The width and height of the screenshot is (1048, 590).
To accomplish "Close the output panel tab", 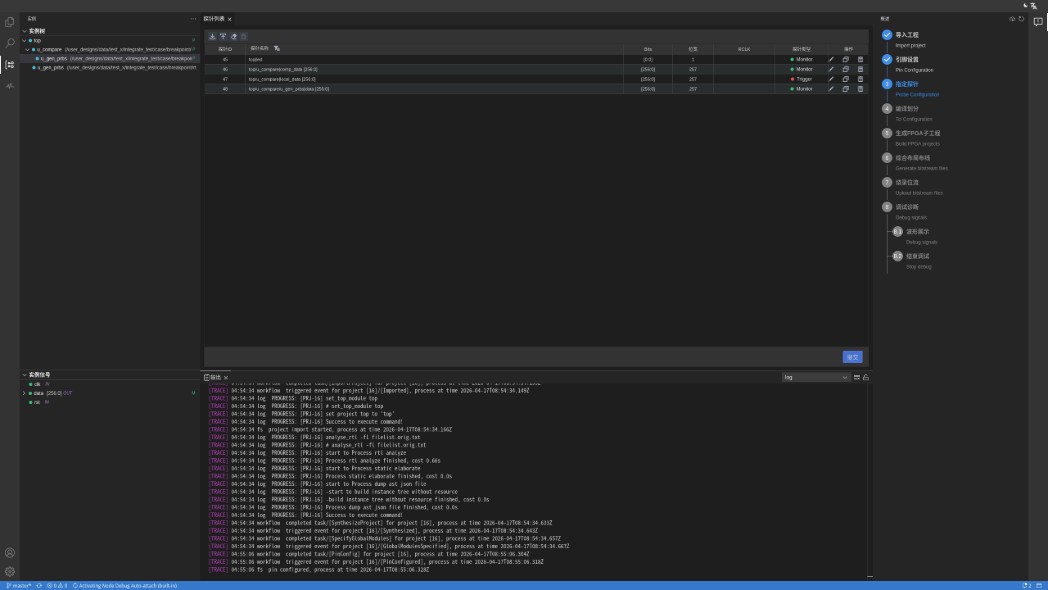I will [x=226, y=378].
